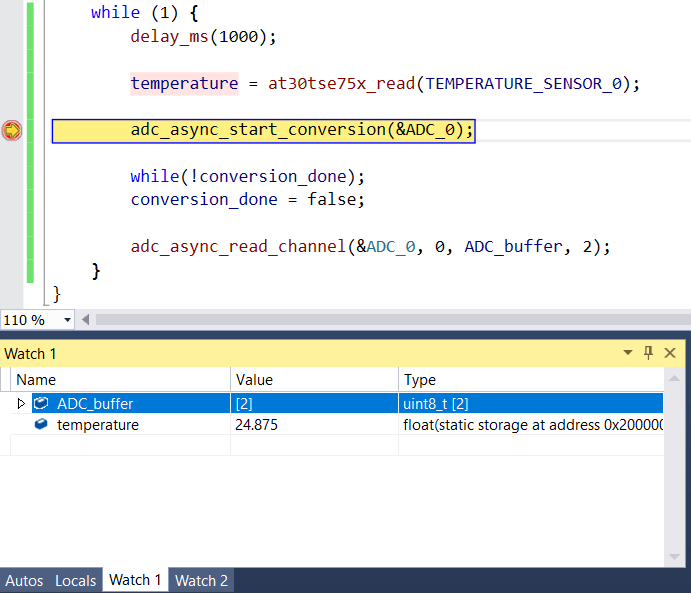Switch to the Locals tab
Image resolution: width=691 pixels, height=593 pixels.
pos(76,580)
